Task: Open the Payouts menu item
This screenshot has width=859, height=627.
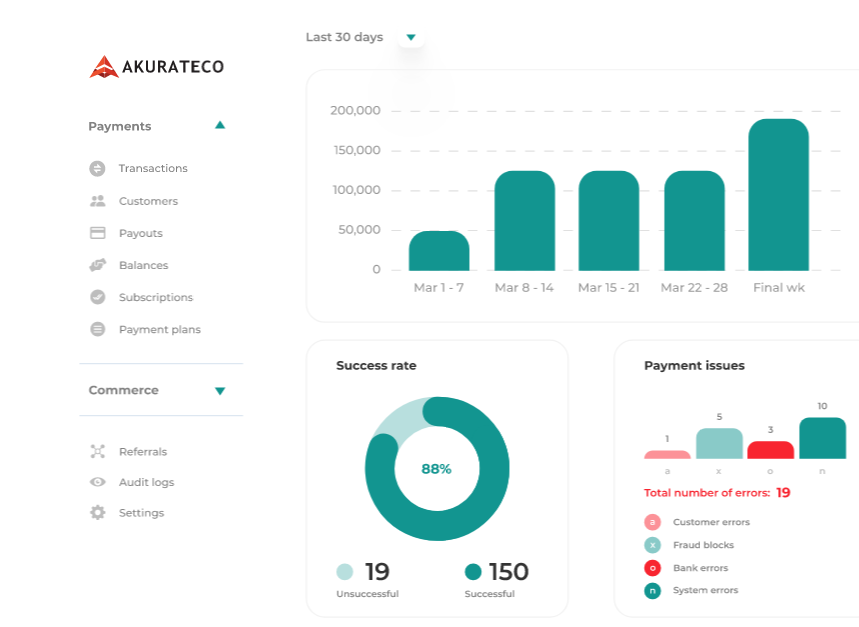Action: [141, 233]
